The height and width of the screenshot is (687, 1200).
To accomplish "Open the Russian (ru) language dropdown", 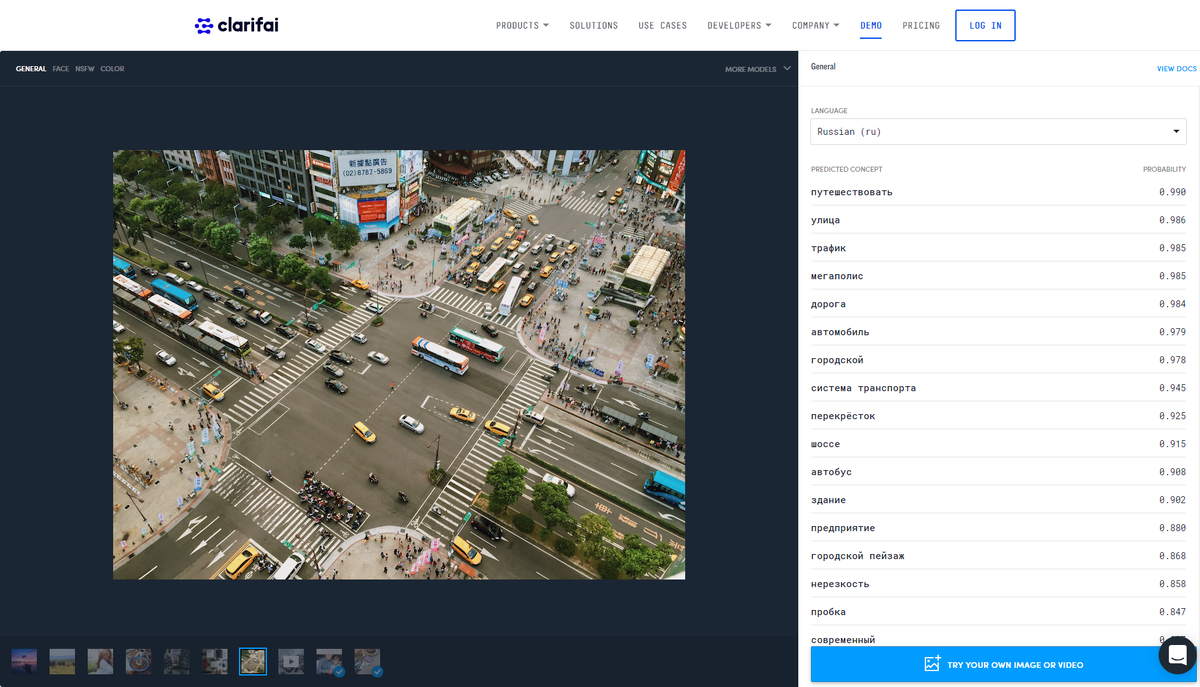I will coord(998,132).
